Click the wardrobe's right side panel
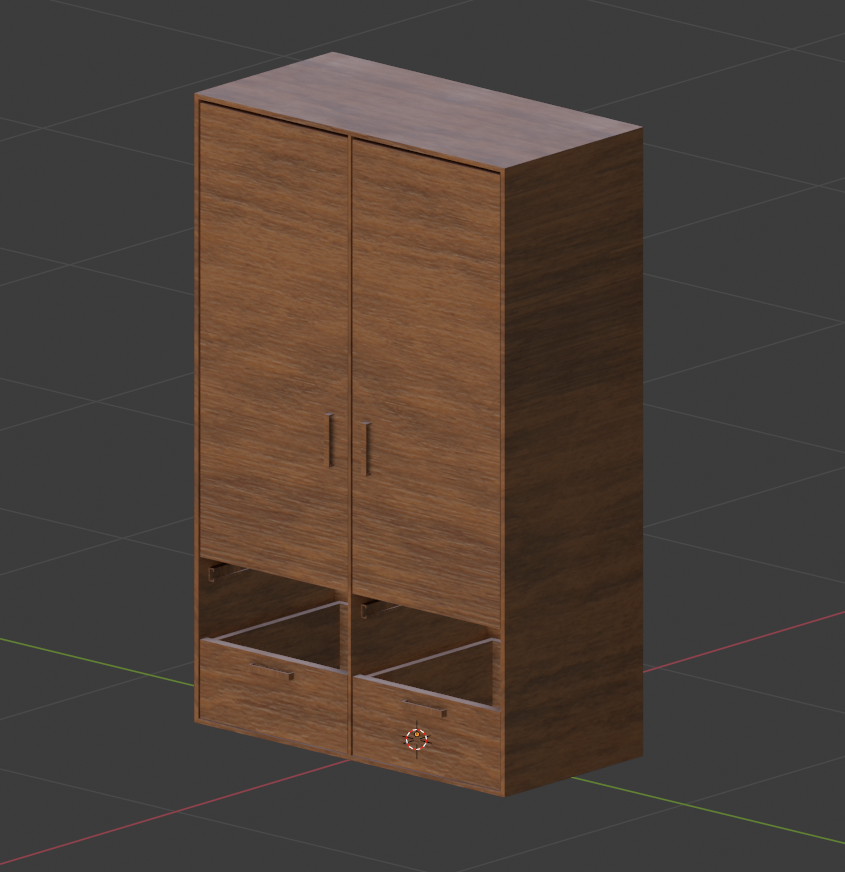Image resolution: width=845 pixels, height=872 pixels. [574, 462]
